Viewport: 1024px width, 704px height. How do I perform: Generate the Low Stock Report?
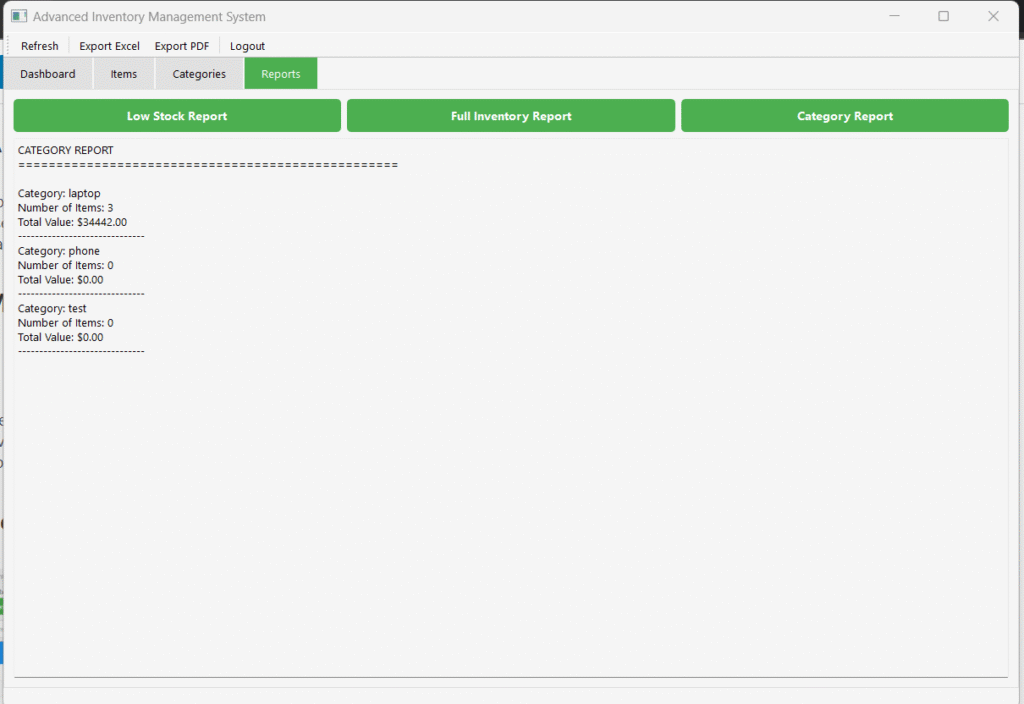[x=177, y=116]
